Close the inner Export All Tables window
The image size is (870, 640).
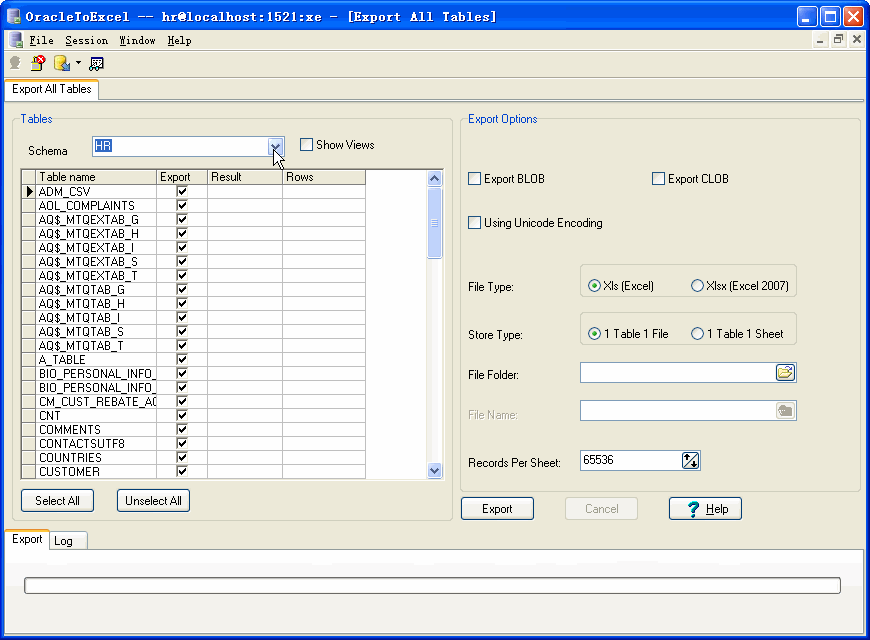tap(857, 39)
